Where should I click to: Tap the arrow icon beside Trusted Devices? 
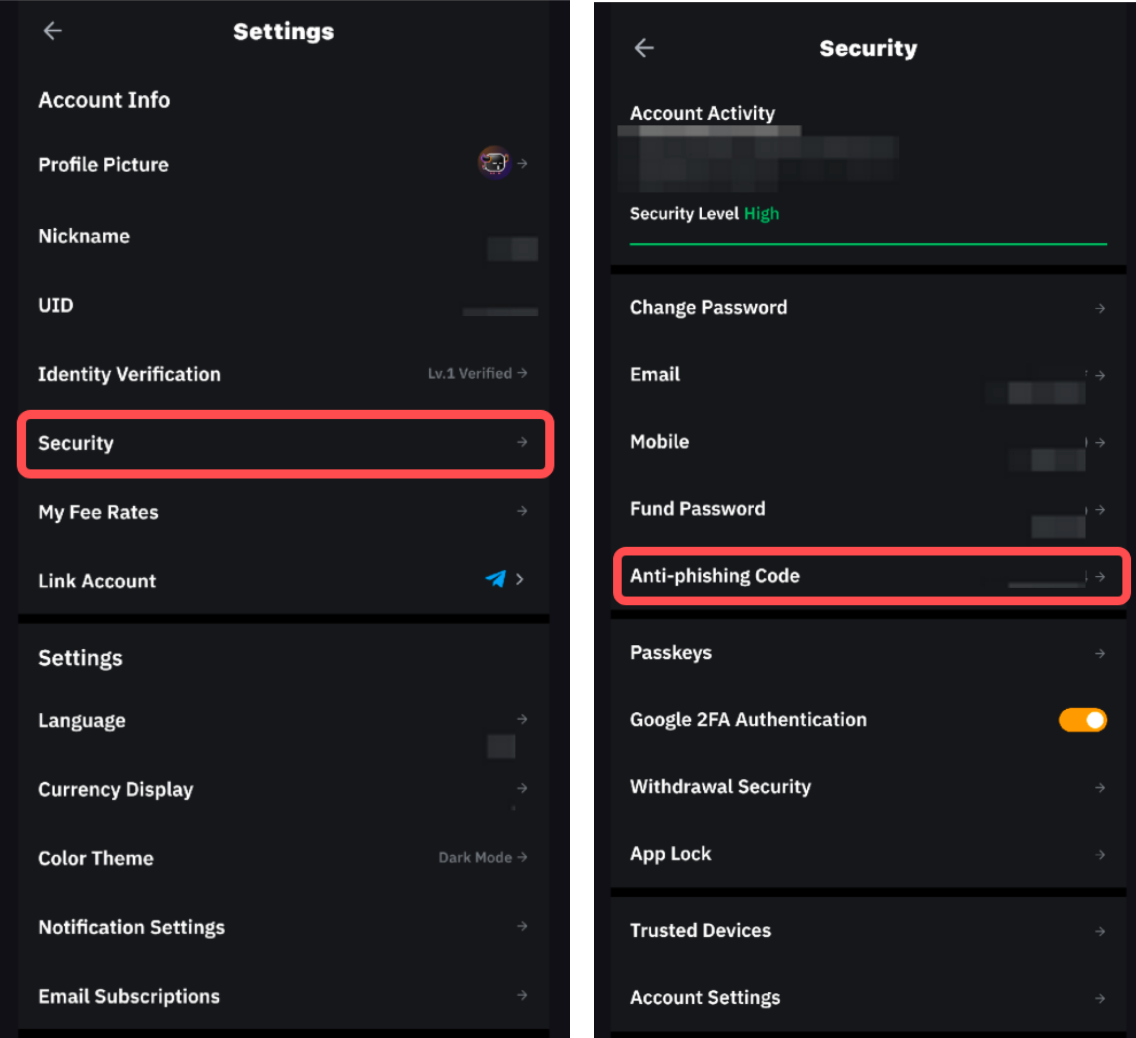(x=1100, y=931)
